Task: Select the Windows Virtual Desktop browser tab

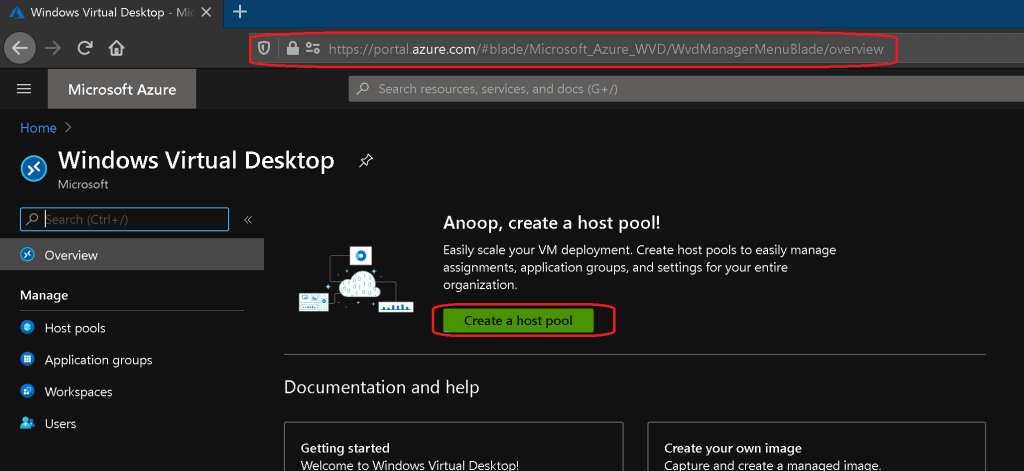Action: tap(112, 13)
